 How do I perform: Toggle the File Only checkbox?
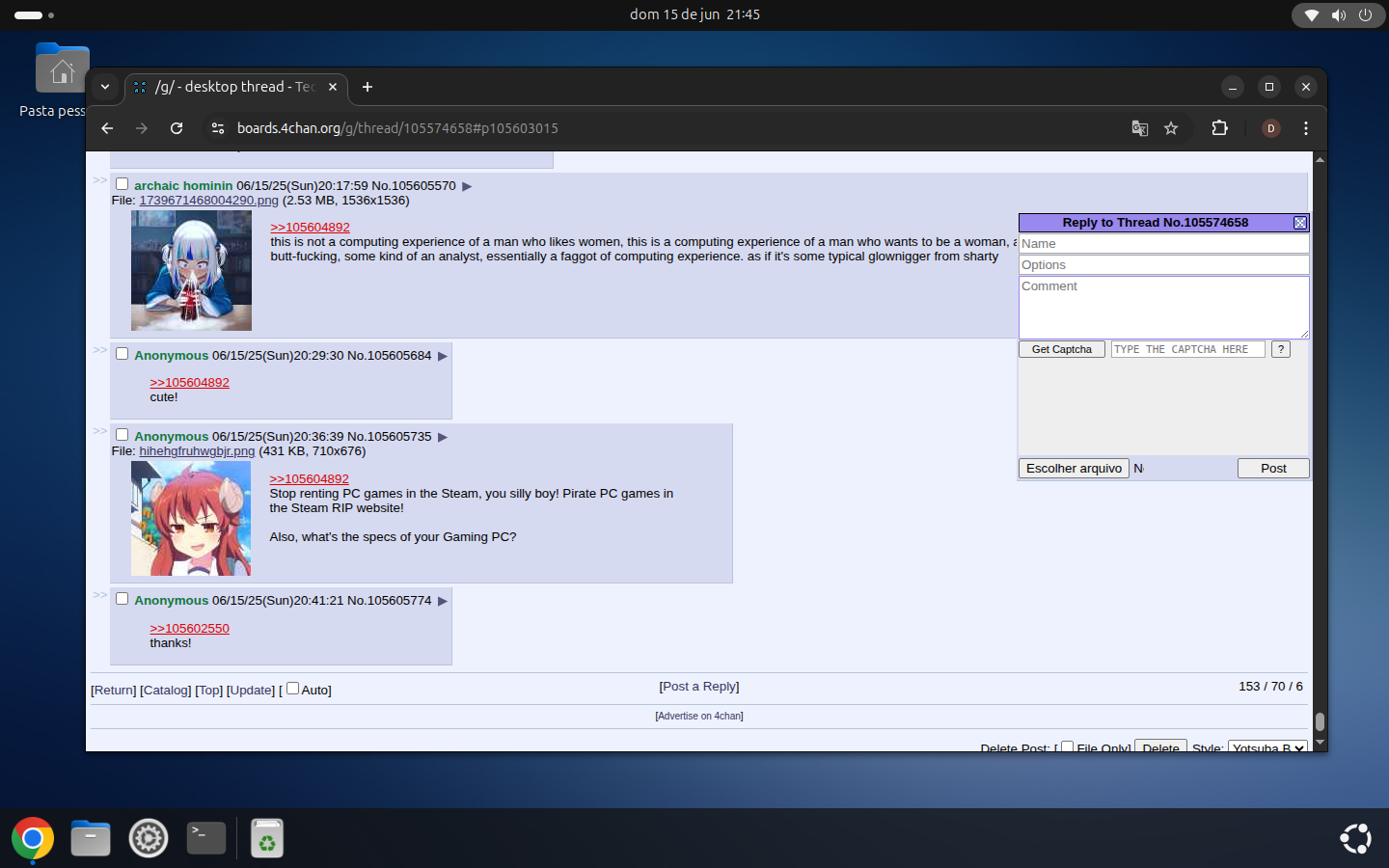coord(1067,747)
